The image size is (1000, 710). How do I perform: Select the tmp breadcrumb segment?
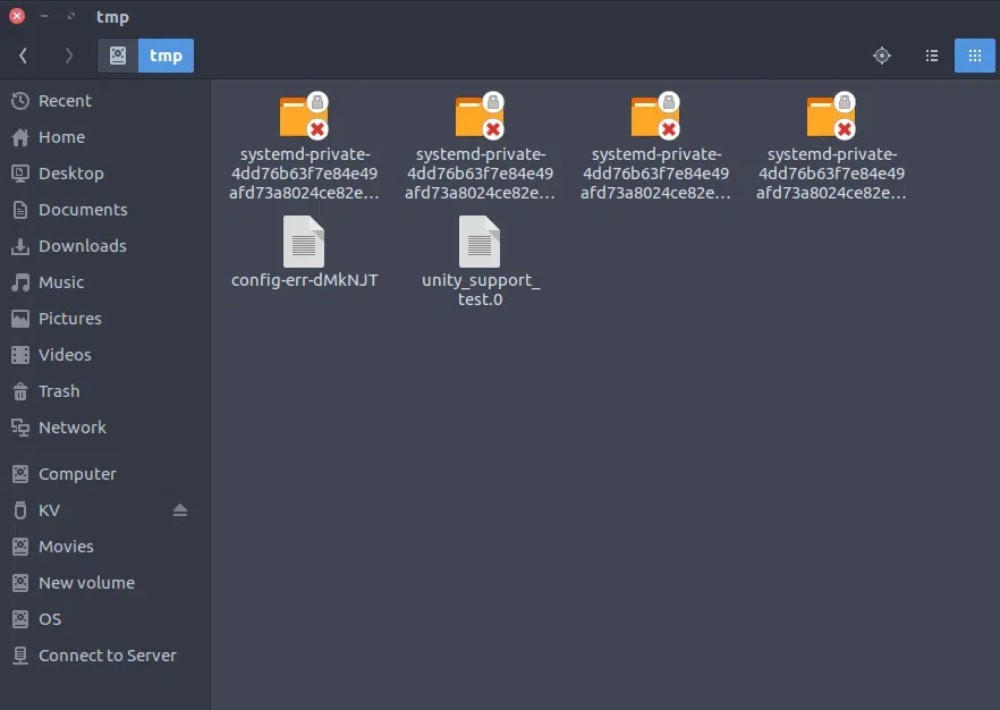tap(165, 55)
